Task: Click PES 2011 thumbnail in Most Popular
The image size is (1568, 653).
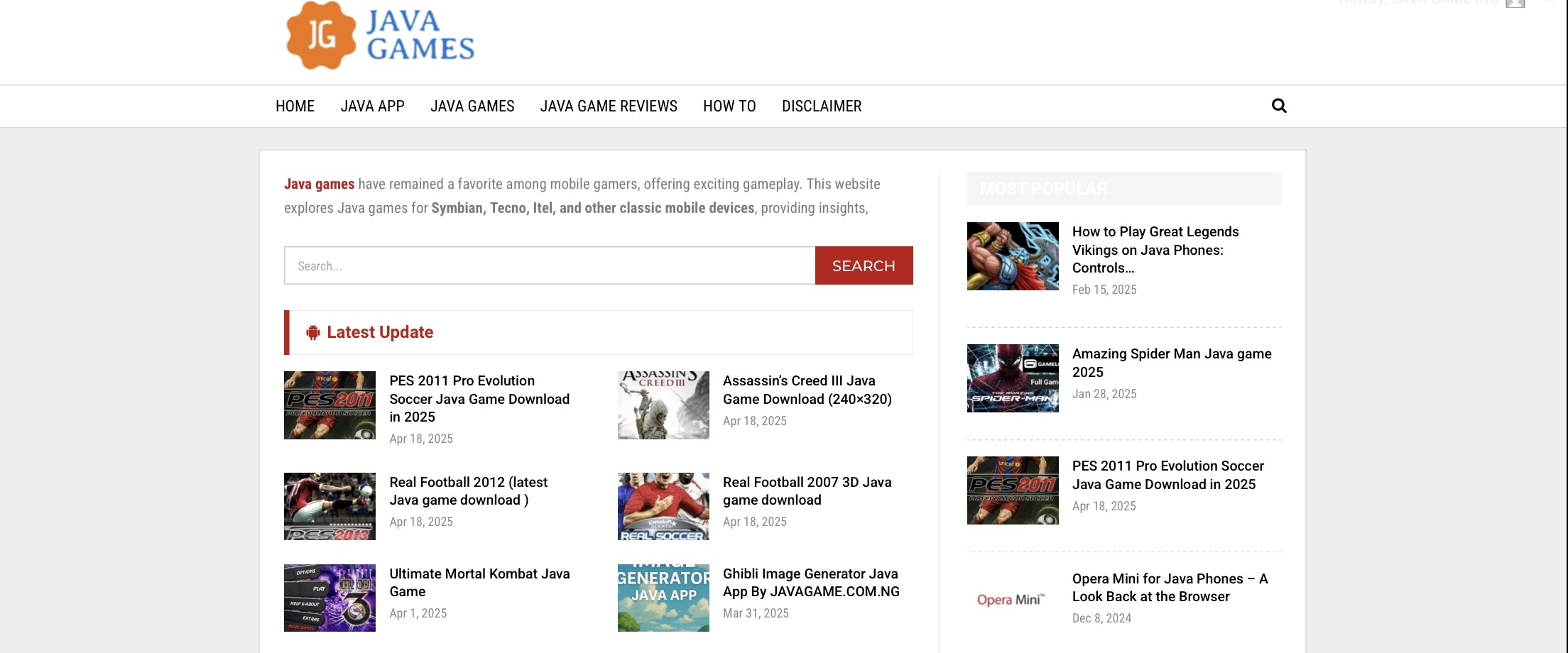Action: point(1013,490)
